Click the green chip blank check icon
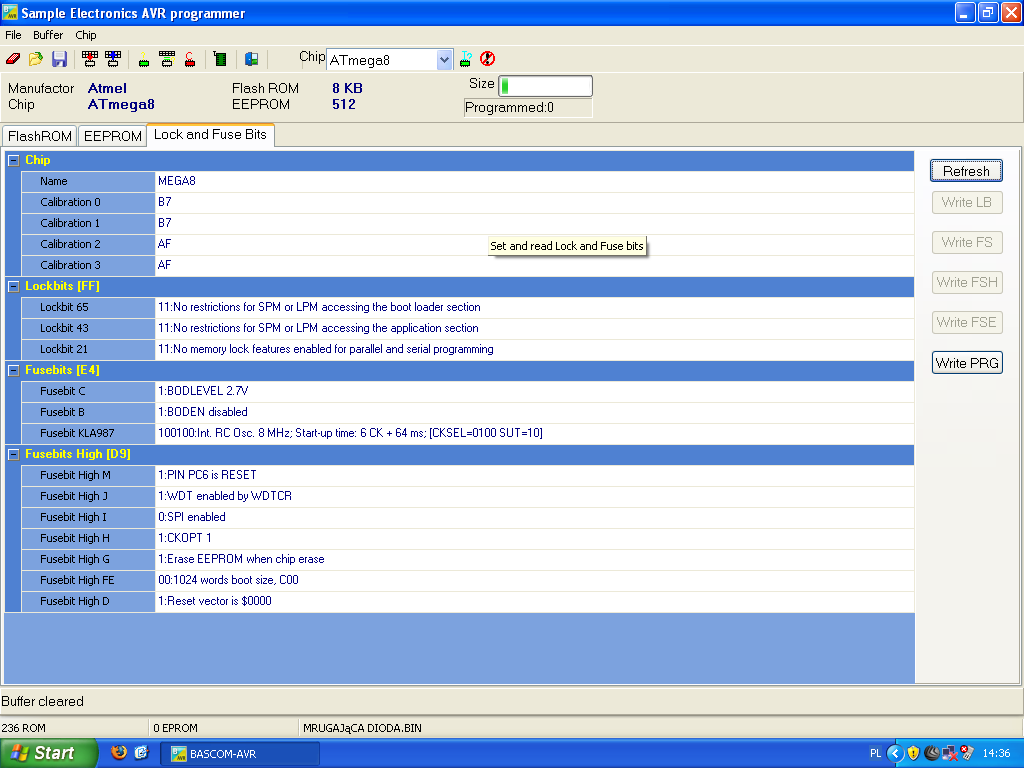Image resolution: width=1024 pixels, height=768 pixels. 144,59
